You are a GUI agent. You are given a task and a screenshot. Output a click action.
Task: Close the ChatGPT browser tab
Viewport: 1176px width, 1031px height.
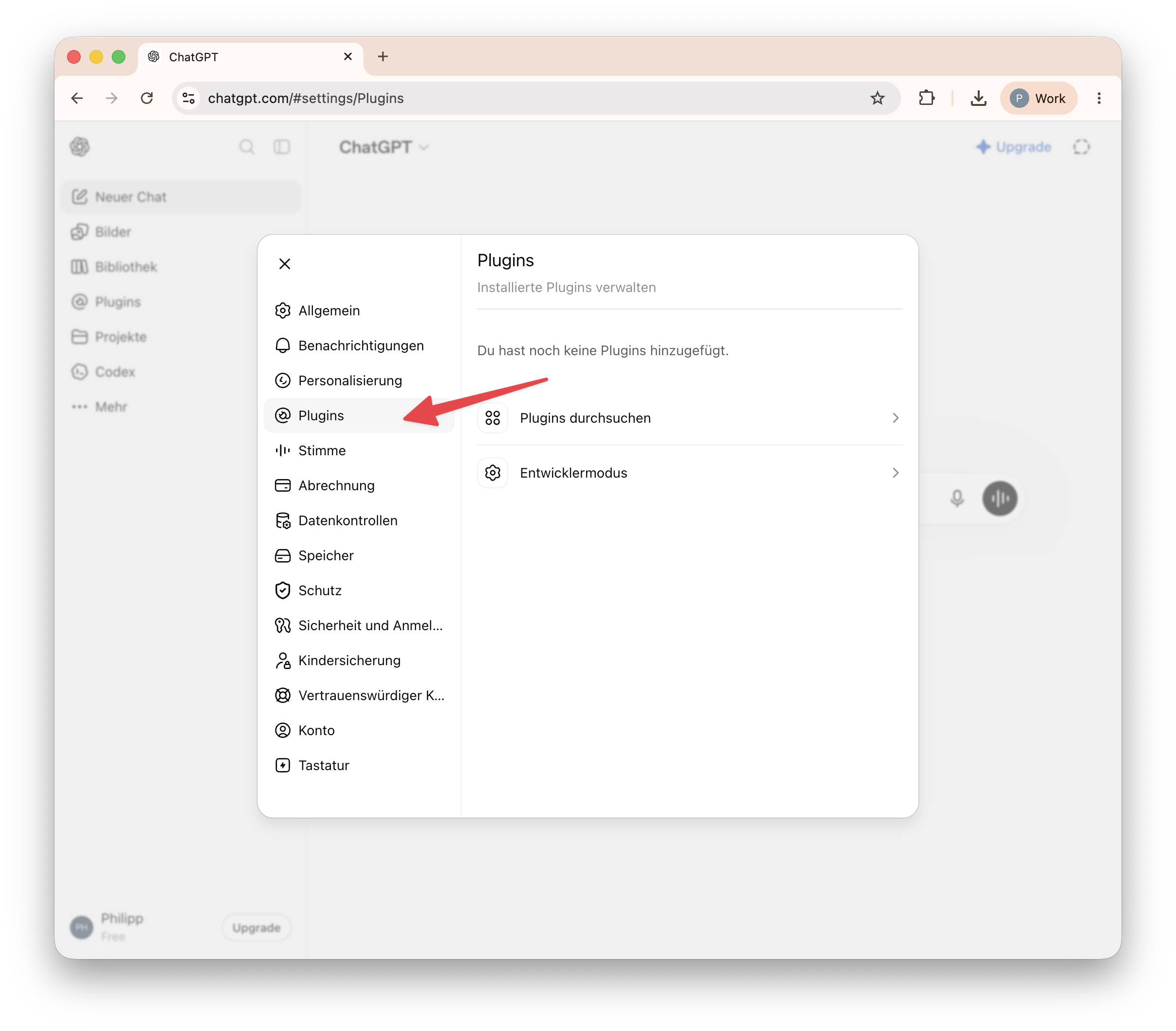coord(347,56)
